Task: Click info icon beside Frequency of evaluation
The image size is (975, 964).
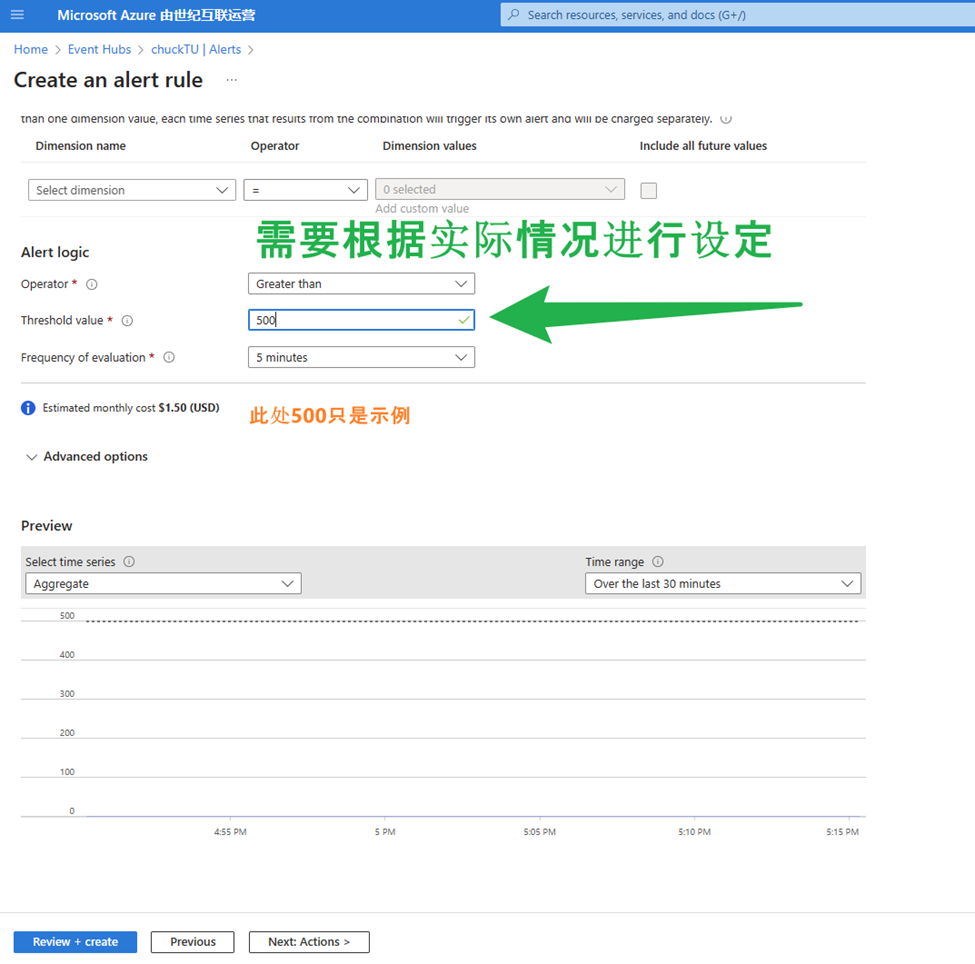Action: click(169, 357)
